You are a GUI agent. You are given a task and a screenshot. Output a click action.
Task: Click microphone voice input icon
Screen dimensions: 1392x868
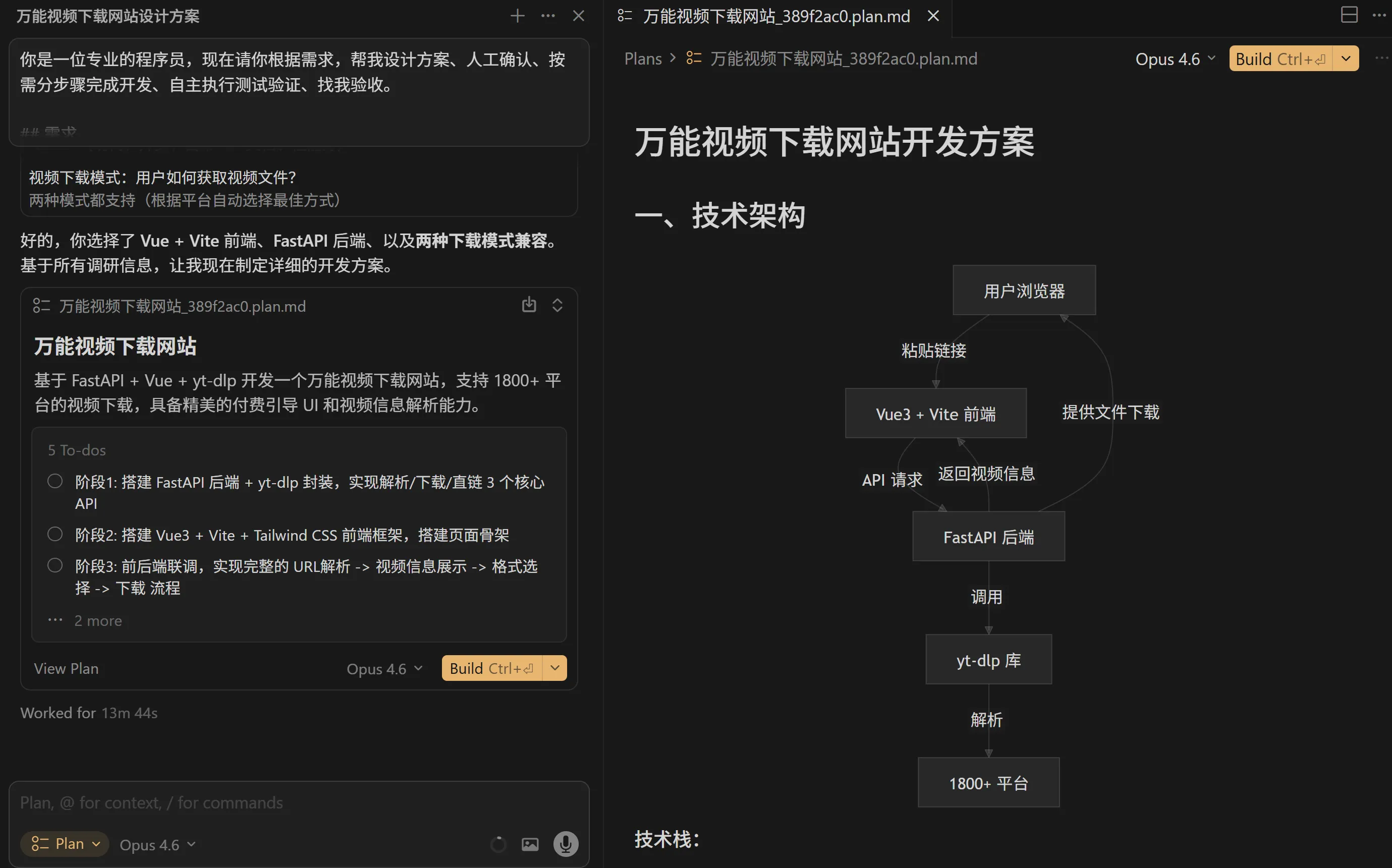click(566, 843)
